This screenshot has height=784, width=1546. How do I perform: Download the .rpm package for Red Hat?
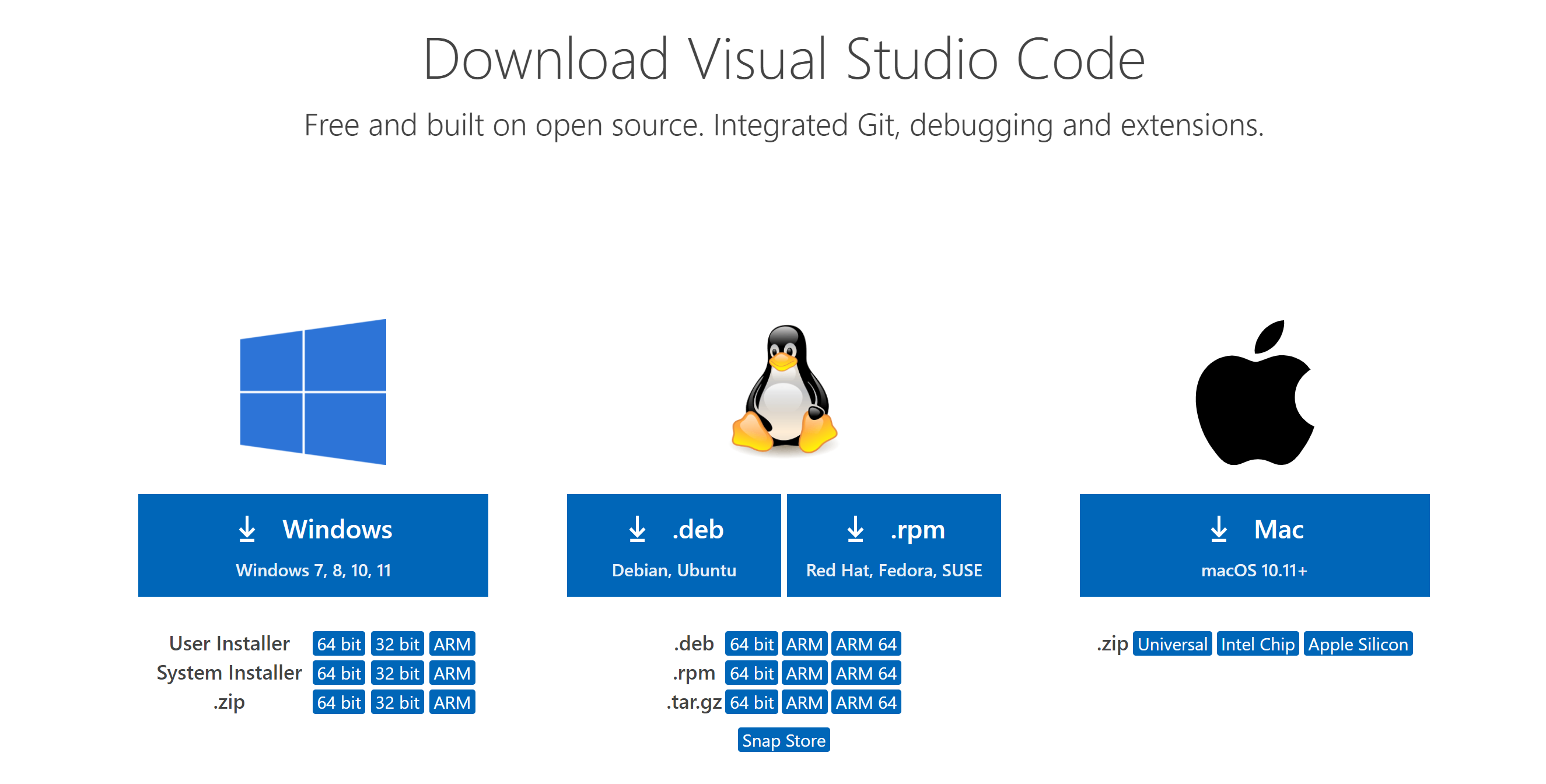coord(893,545)
